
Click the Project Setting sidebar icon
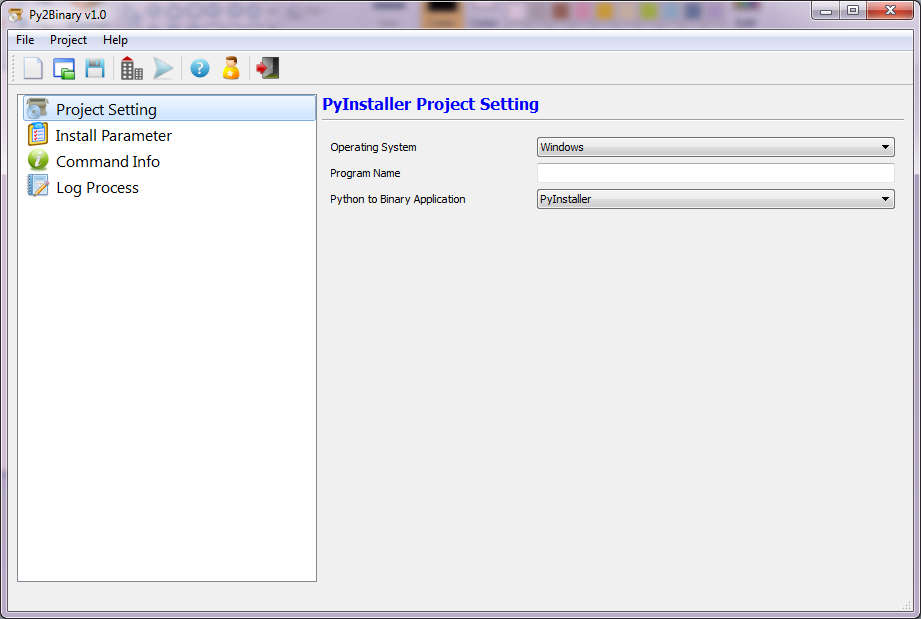tap(38, 109)
